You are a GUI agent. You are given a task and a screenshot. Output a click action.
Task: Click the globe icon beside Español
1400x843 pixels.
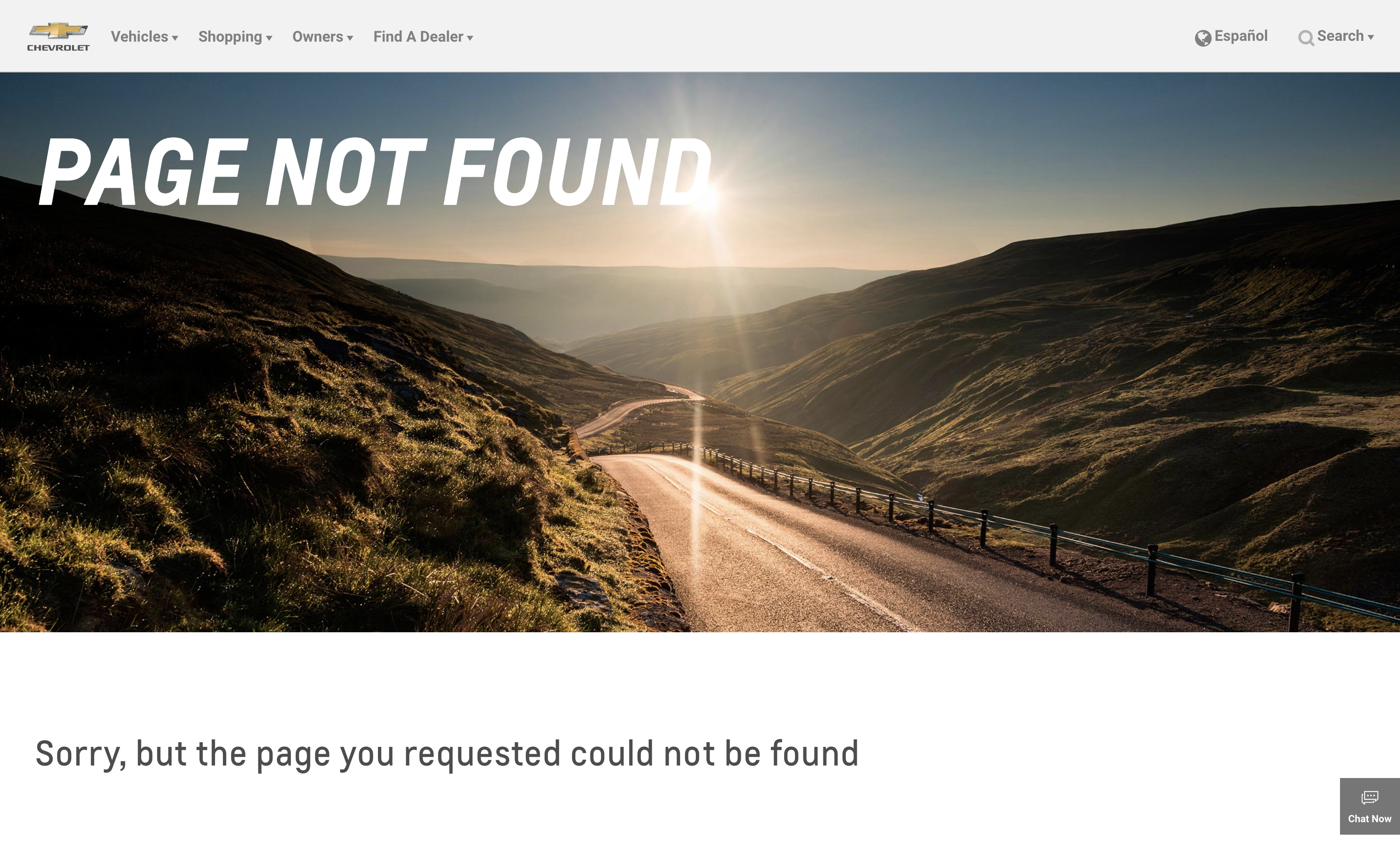pyautogui.click(x=1202, y=38)
